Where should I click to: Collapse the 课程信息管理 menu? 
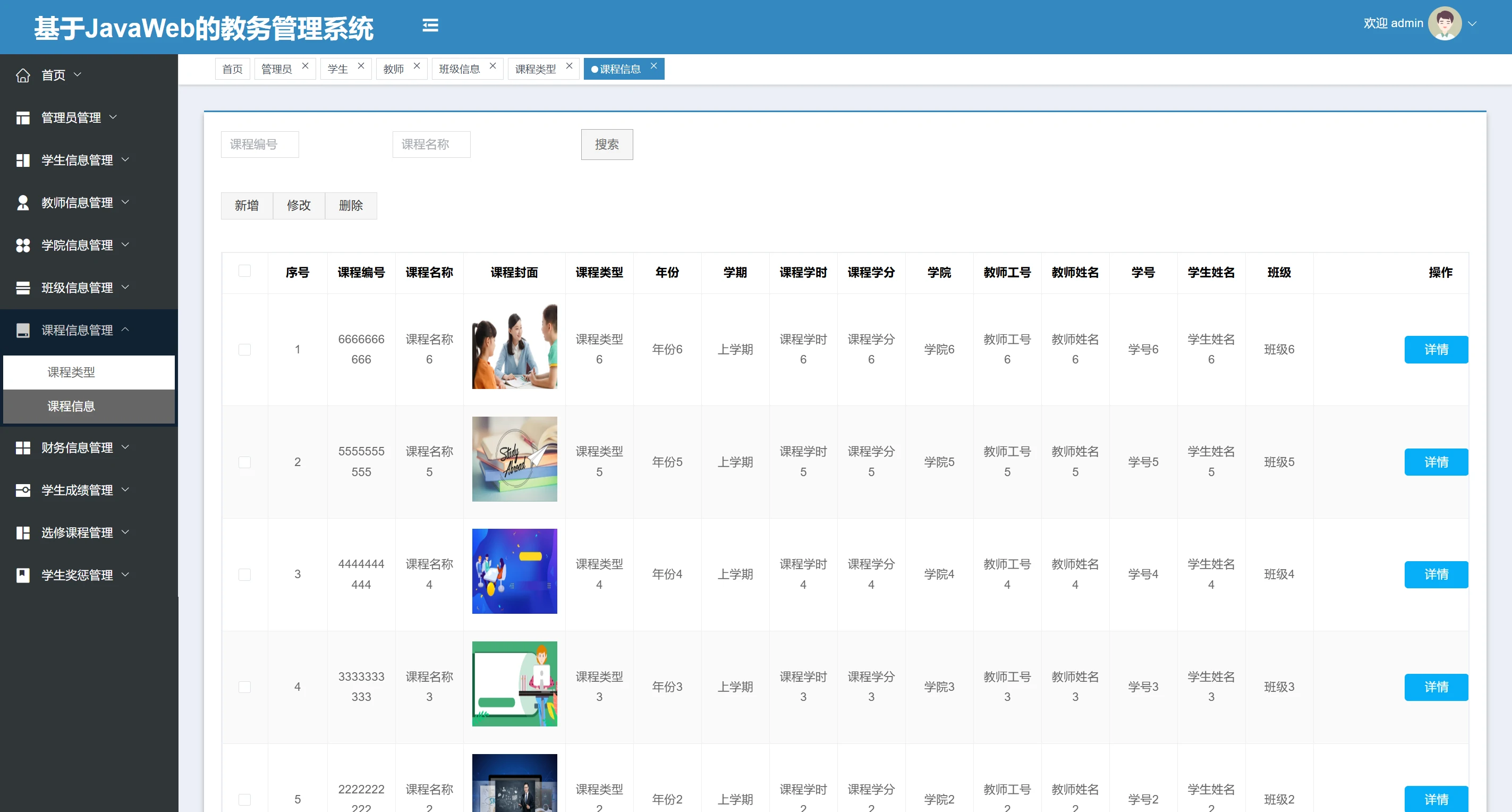click(77, 330)
